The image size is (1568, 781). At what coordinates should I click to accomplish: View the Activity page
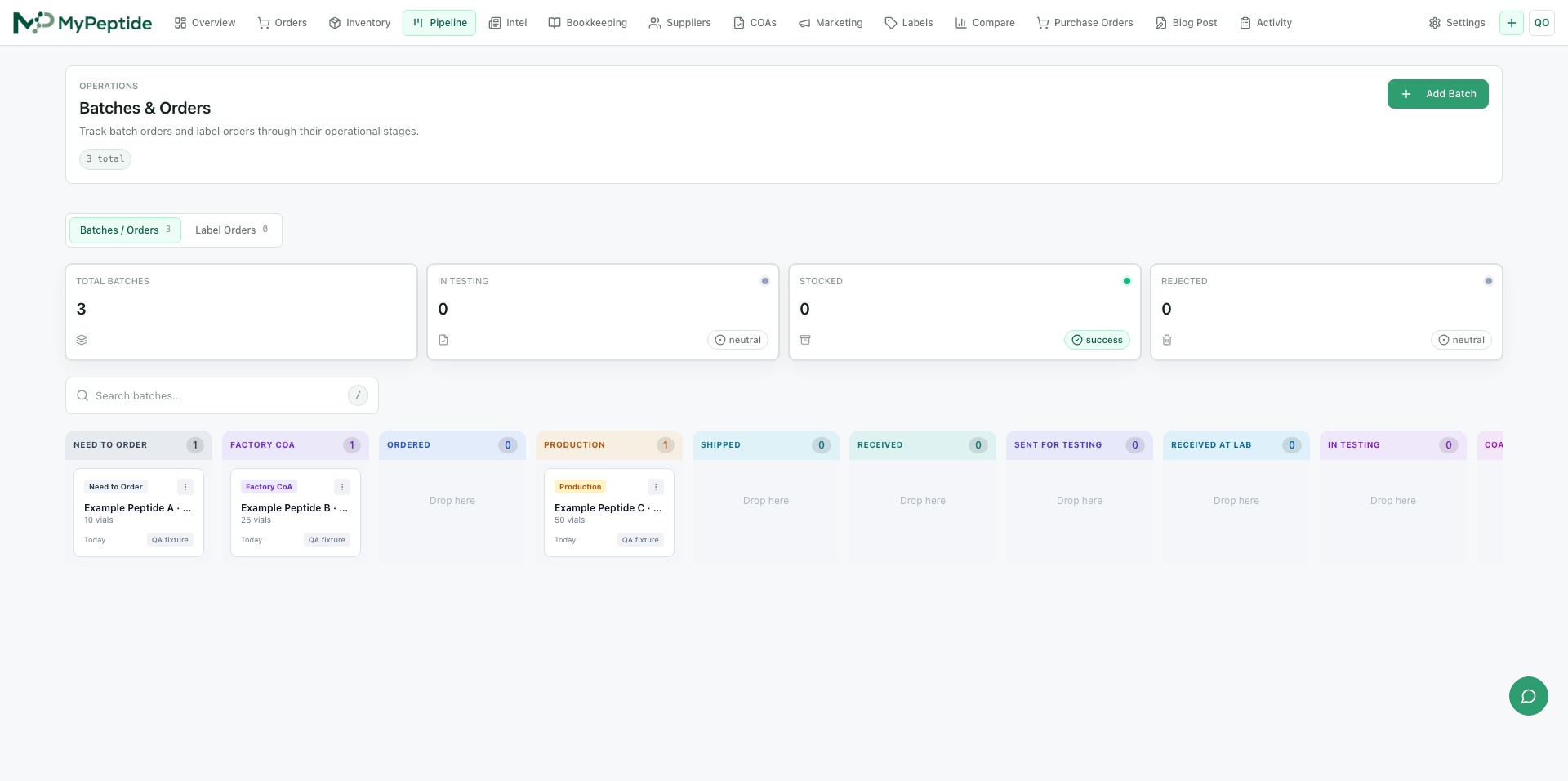1266,23
